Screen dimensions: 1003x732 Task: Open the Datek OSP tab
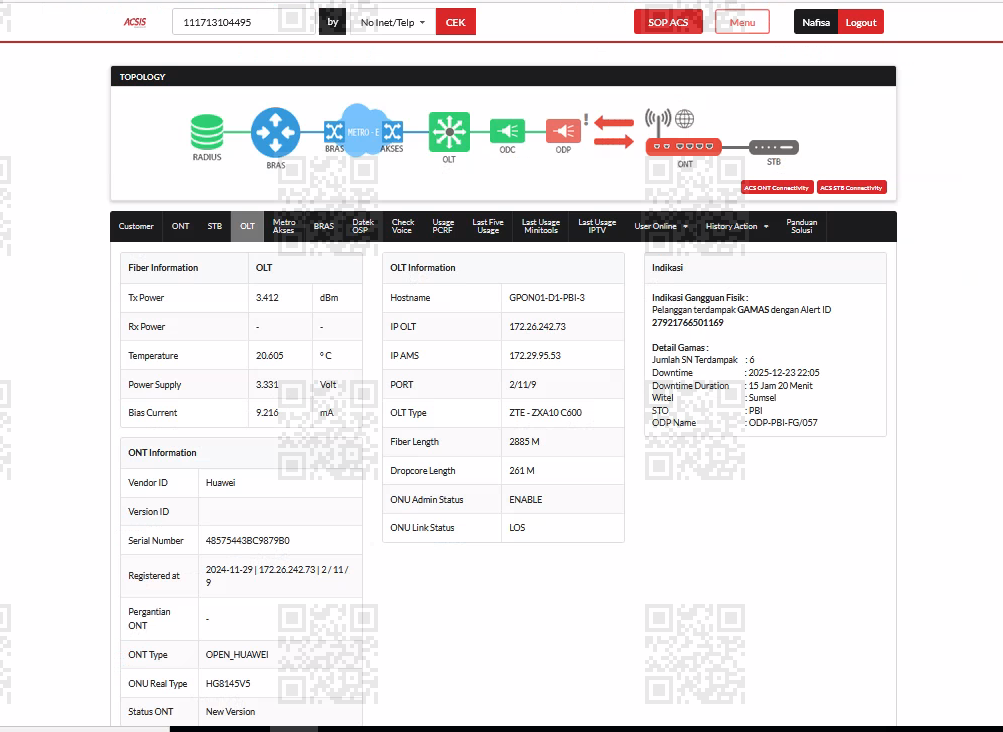[363, 227]
